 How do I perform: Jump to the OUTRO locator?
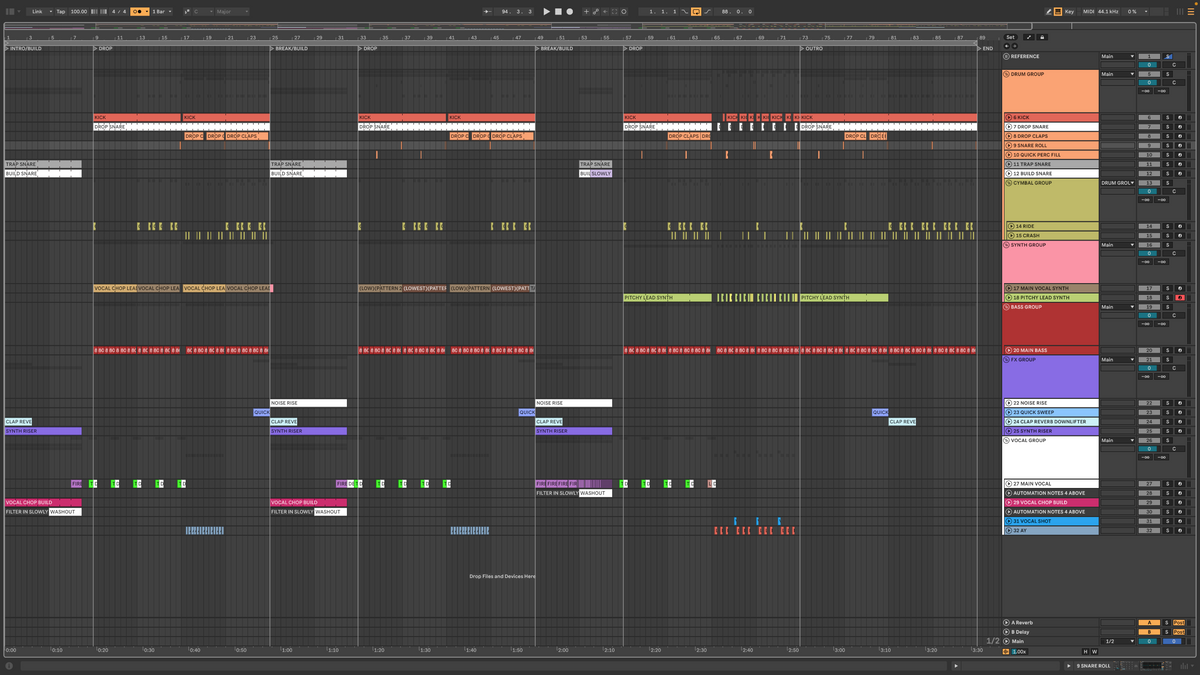[813, 48]
